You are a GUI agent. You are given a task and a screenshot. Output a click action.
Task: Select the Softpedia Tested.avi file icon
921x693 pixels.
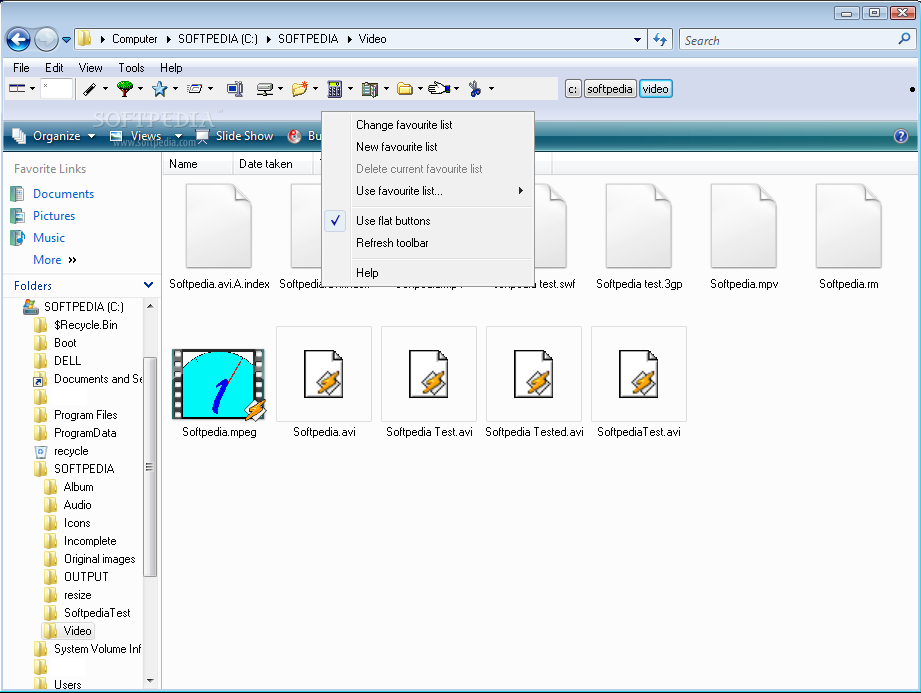coord(534,375)
